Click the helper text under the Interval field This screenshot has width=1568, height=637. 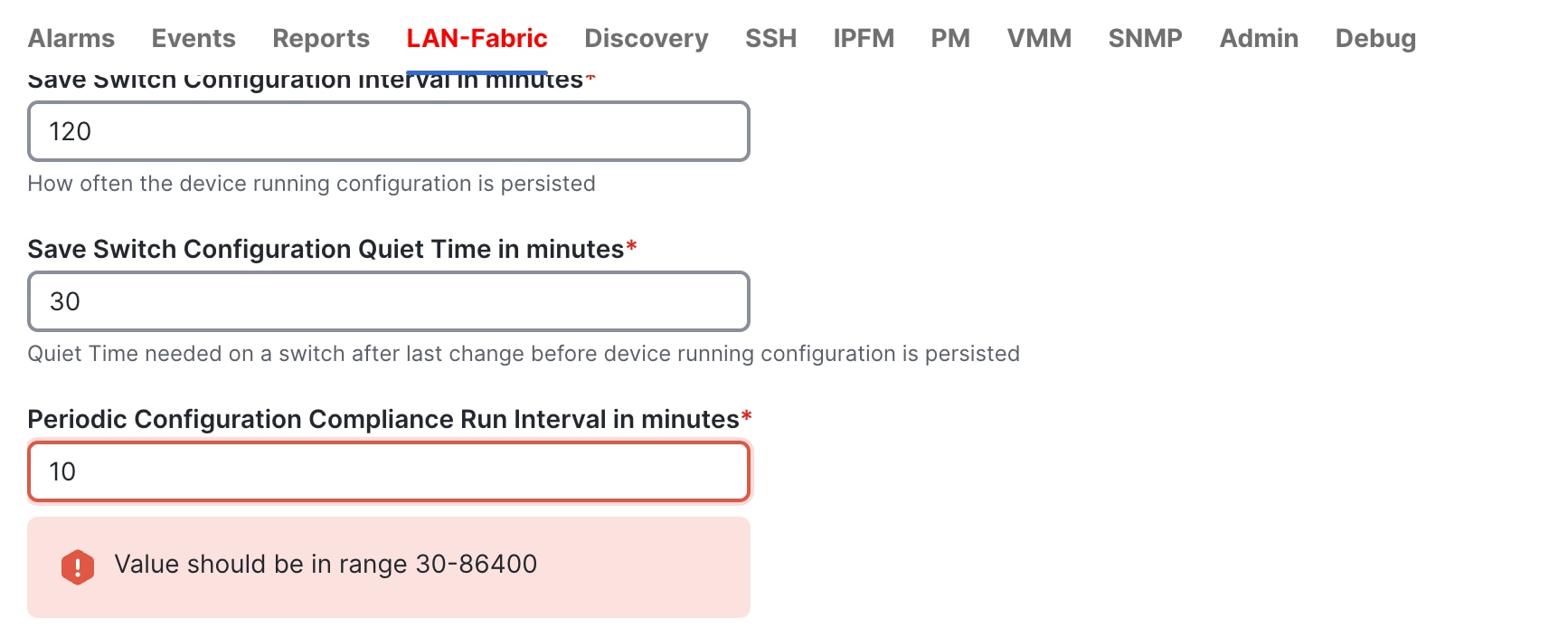tap(312, 183)
